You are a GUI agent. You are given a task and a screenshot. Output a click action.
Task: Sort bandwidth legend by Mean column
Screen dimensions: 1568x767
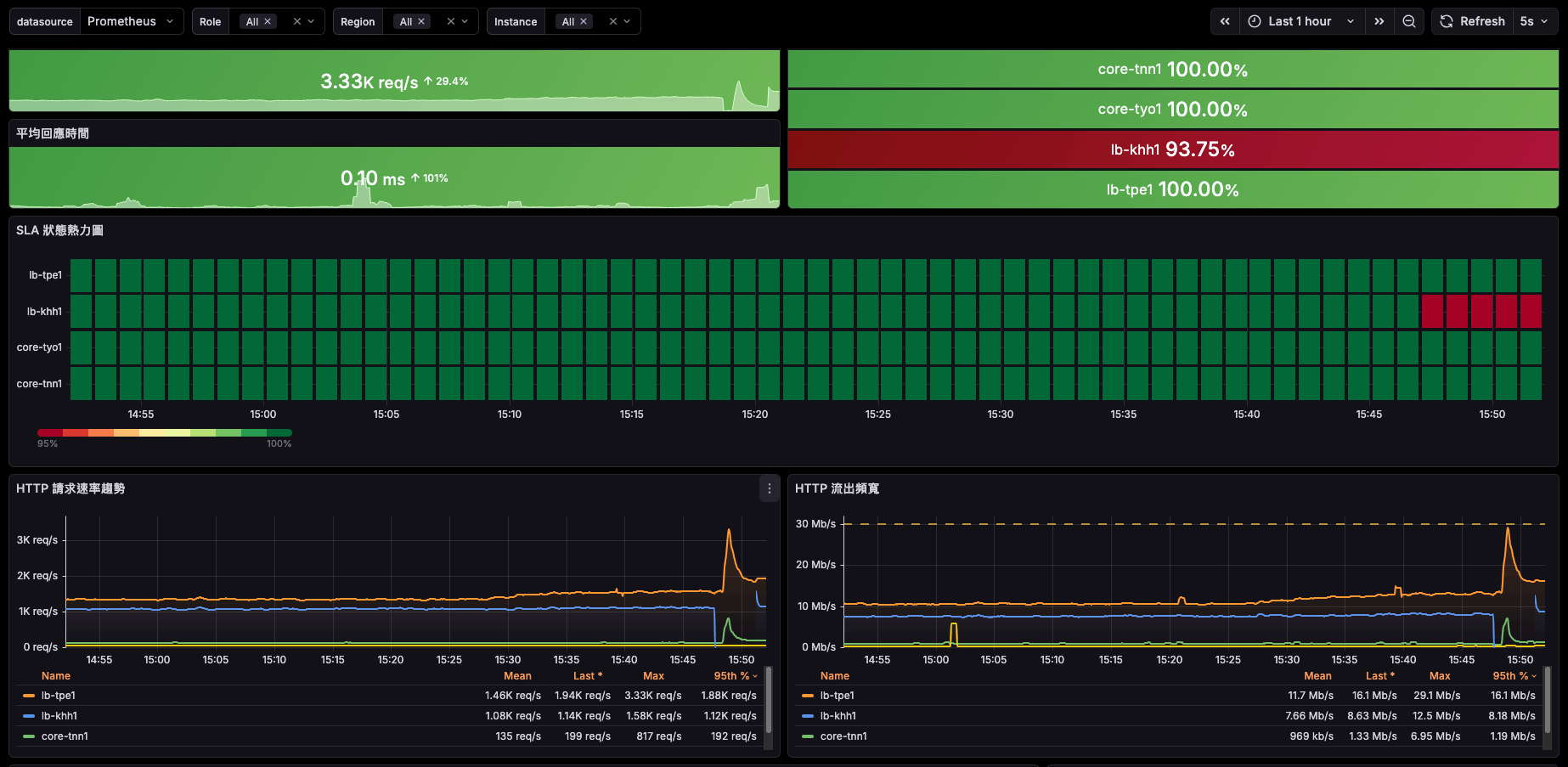point(1317,676)
